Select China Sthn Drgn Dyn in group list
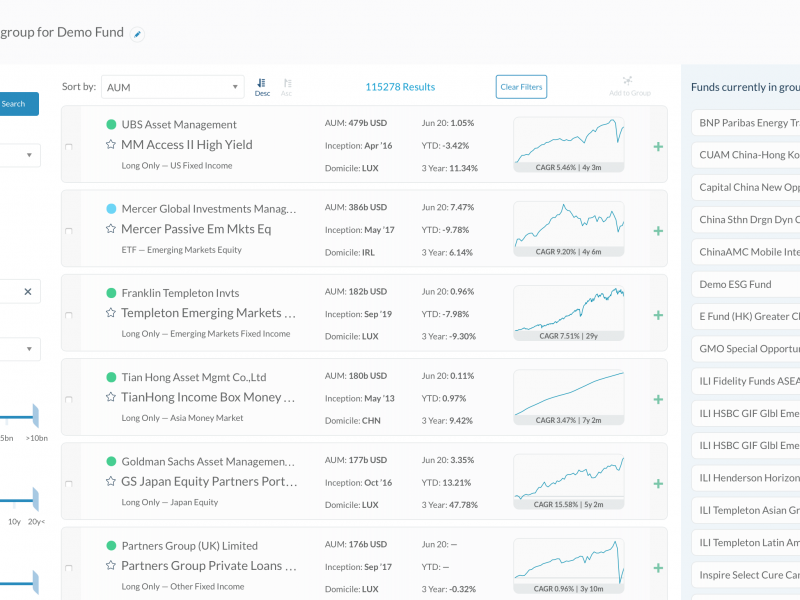Viewport: 800px width, 600px height. point(746,219)
